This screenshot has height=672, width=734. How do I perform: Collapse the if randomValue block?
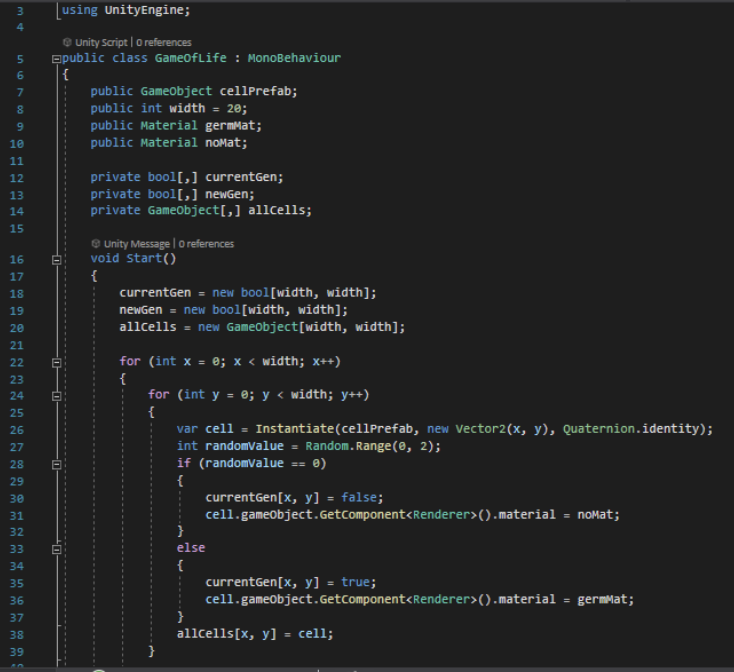56,465
